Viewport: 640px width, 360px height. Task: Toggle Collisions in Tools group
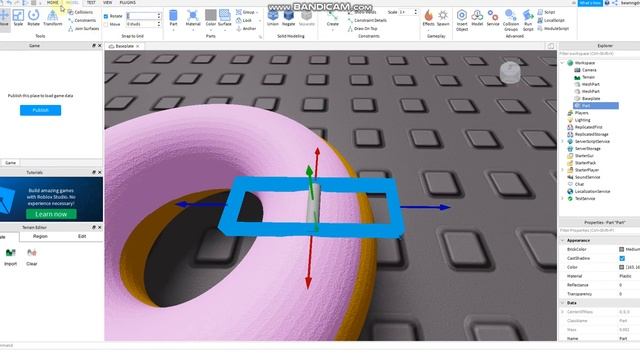click(x=80, y=12)
